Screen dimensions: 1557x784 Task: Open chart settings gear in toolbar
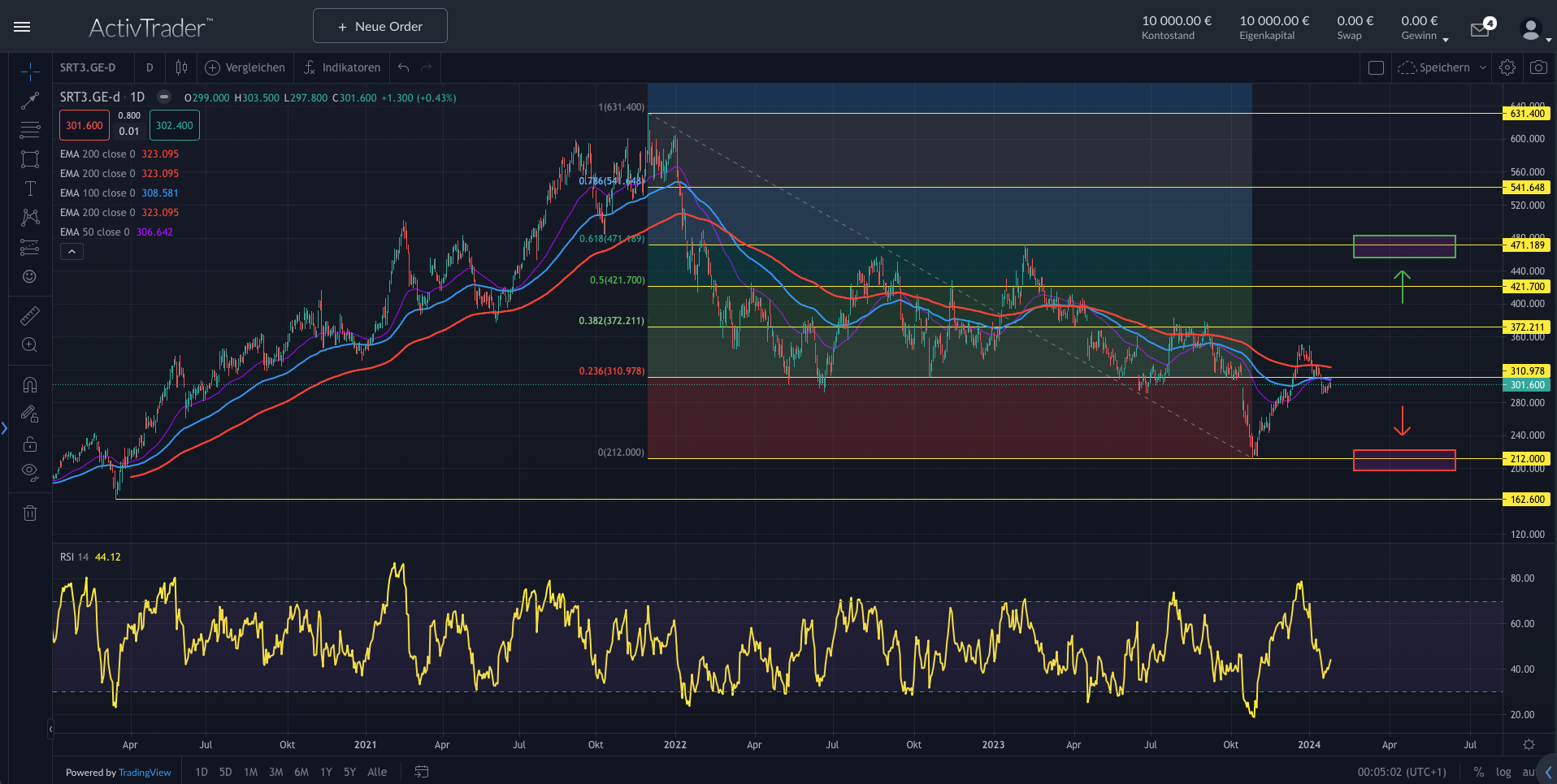[1507, 67]
